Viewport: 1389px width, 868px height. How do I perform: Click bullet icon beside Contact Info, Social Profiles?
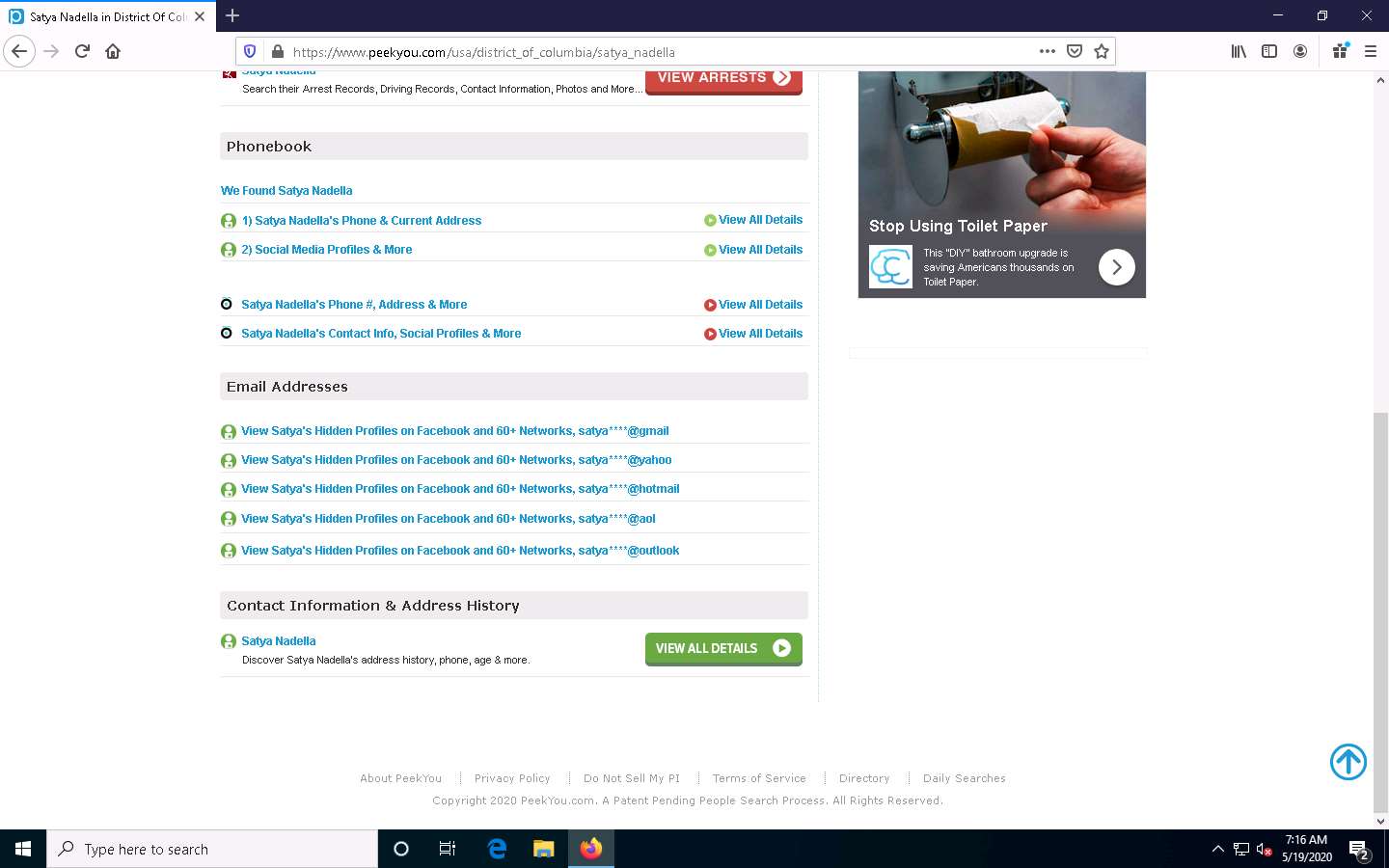click(227, 333)
